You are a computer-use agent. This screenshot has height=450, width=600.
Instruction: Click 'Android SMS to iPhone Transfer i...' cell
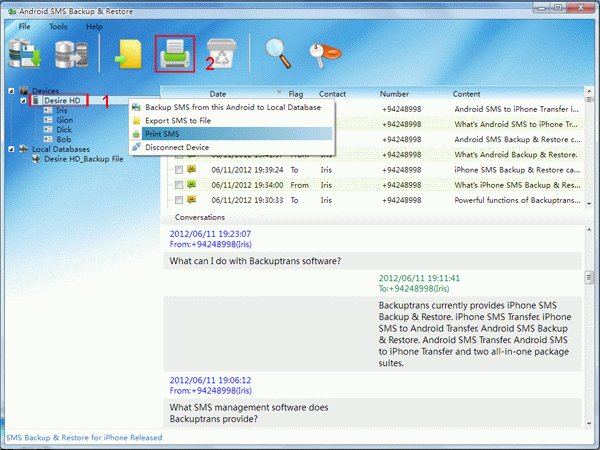click(x=517, y=109)
